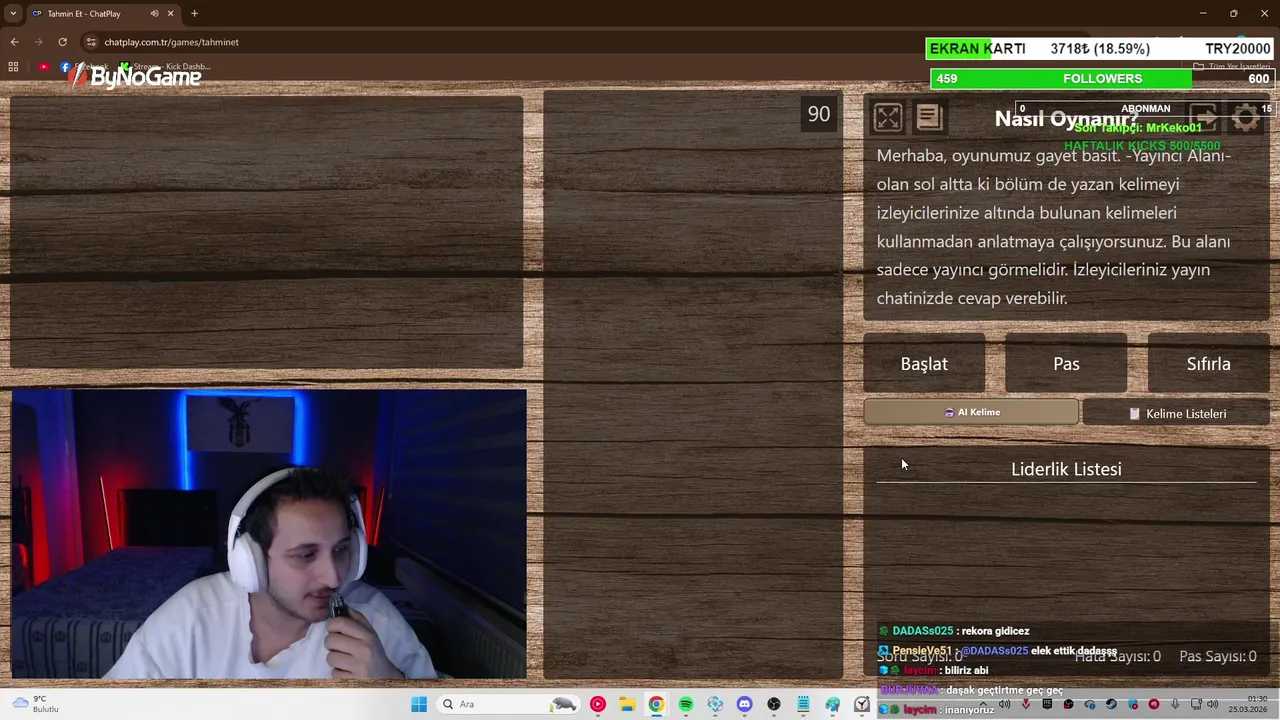Open the weather widget showing 9°C Bulutlu
Viewport: 1280px width, 720px height.
coord(35,704)
